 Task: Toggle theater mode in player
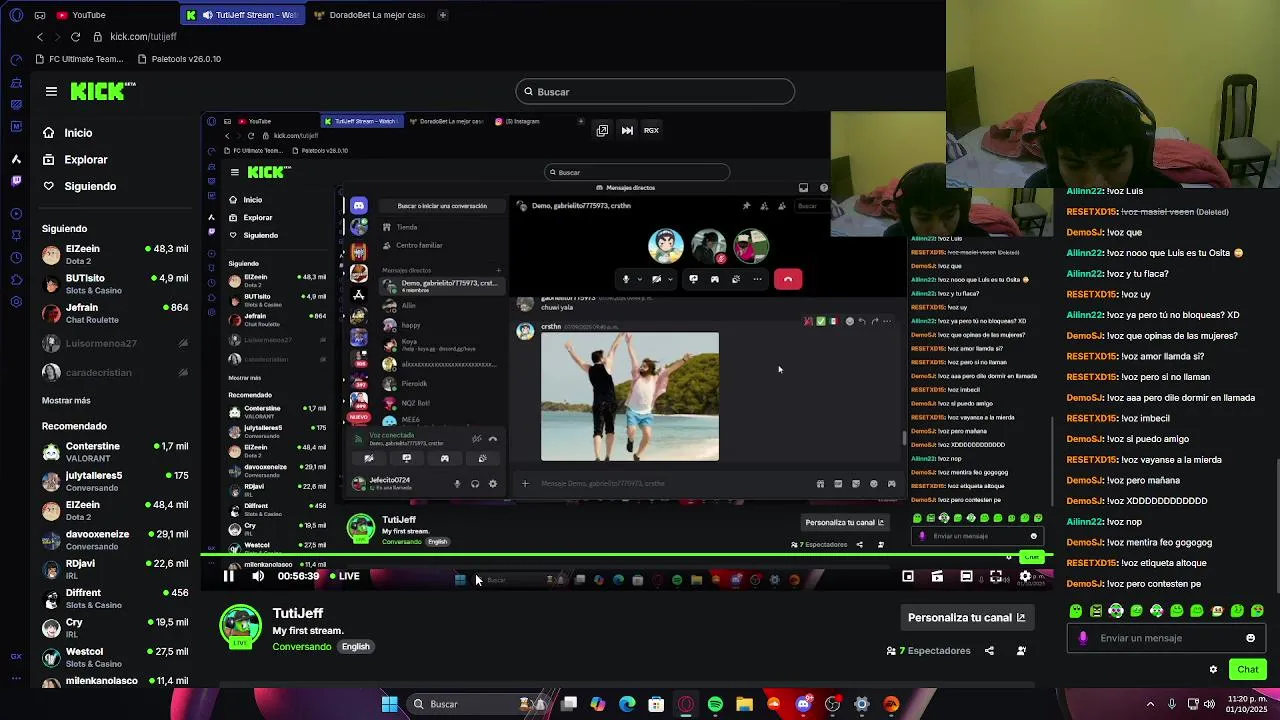966,576
